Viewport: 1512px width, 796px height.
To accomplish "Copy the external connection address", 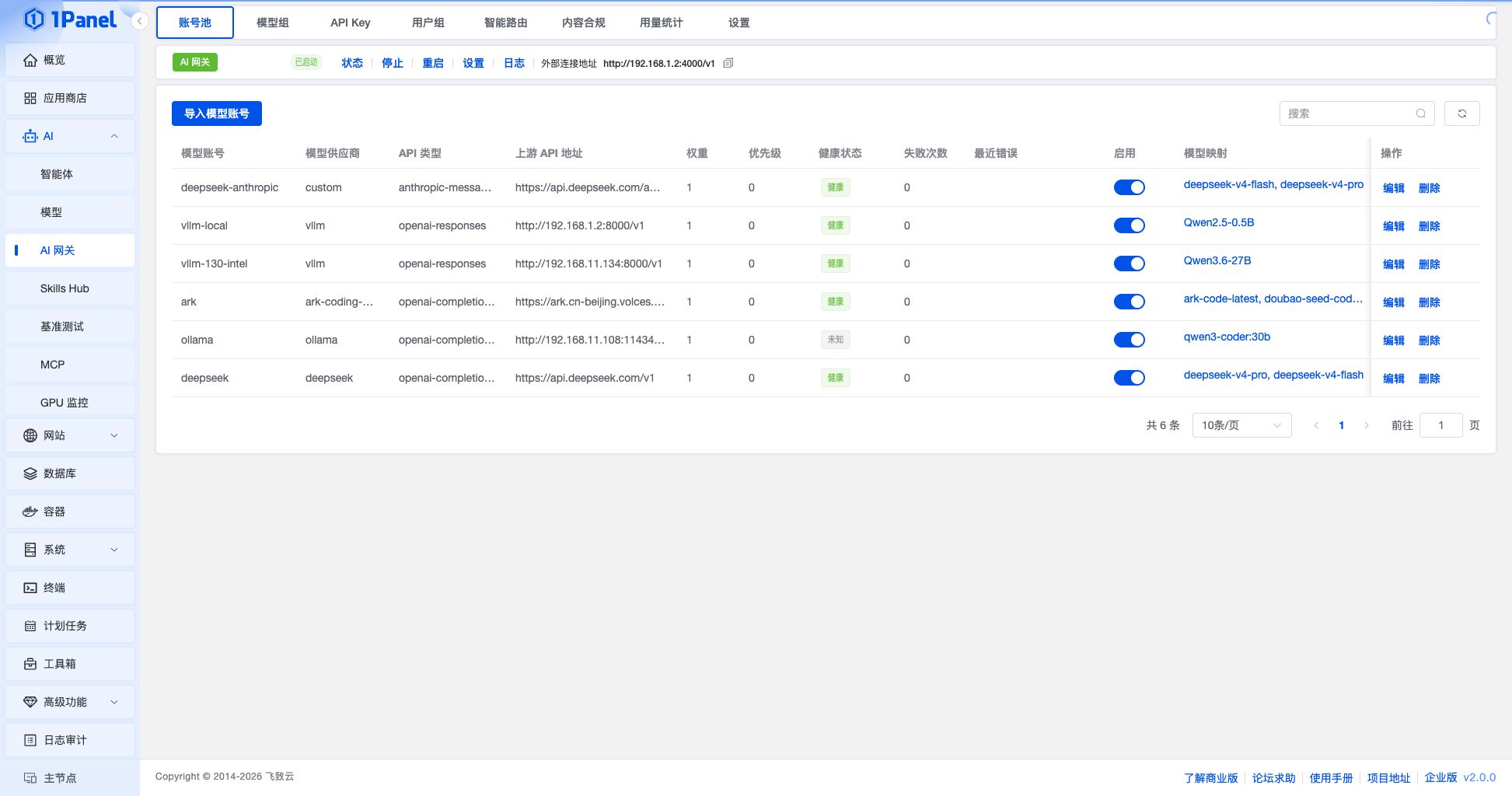I will (x=728, y=63).
